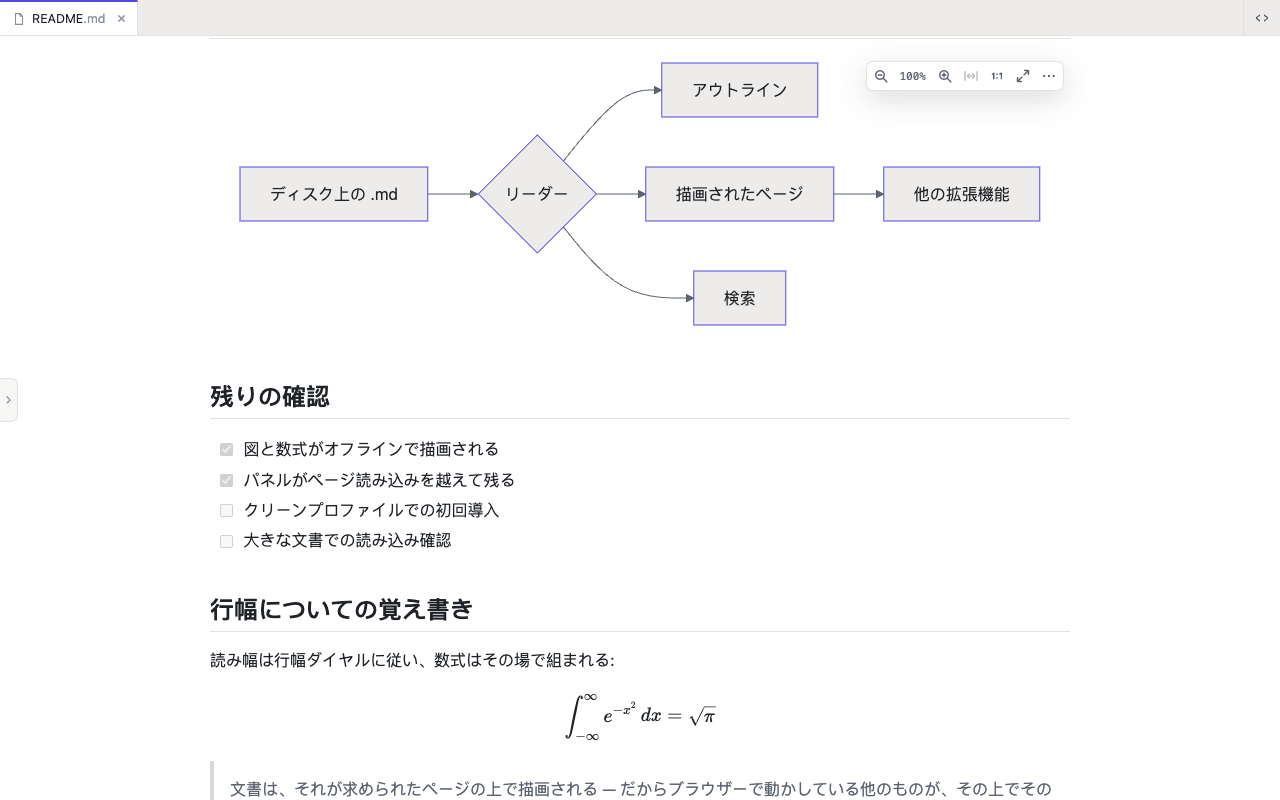This screenshot has width=1280, height=800.
Task: Select the ディスク上の .md node
Action: pos(334,194)
